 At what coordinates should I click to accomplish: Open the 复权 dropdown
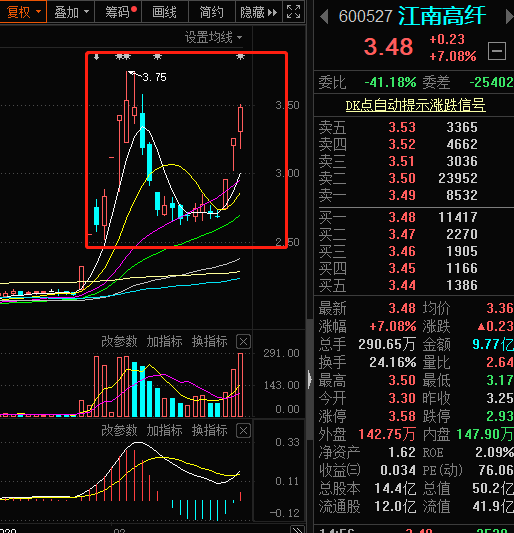23,12
